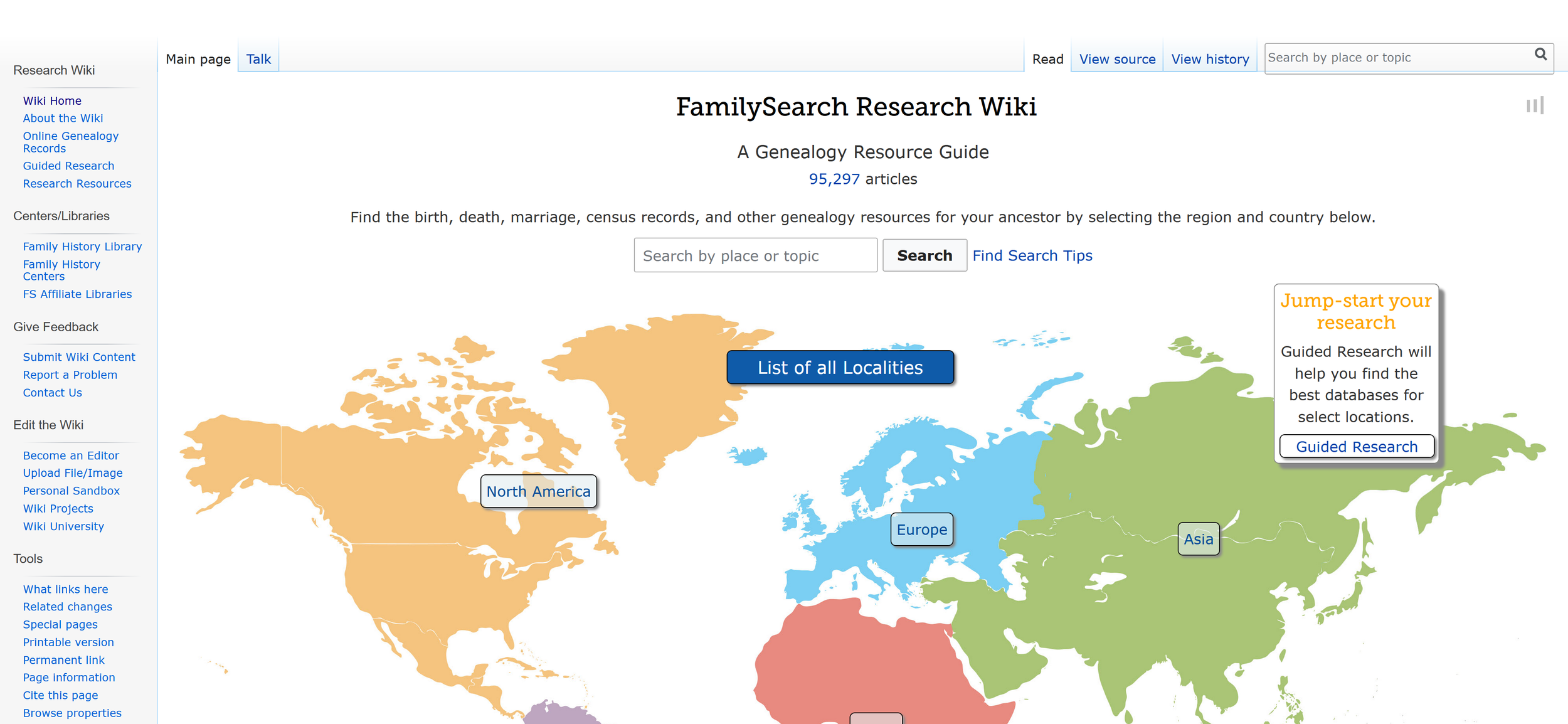Open the 95,297 articles count link
Viewport: 1568px width, 724px height.
834,179
